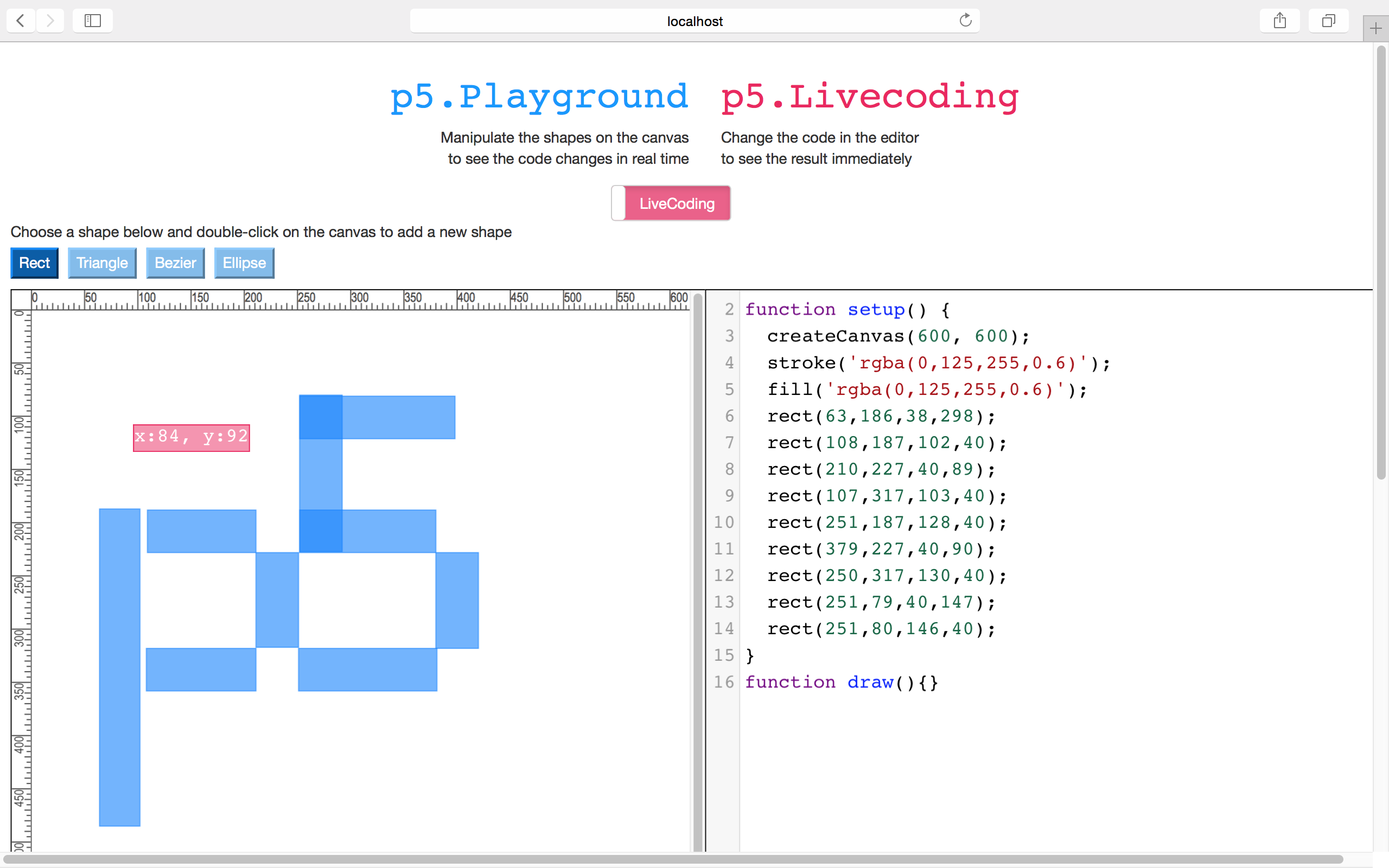Image resolution: width=1389 pixels, height=868 pixels.
Task: Open a new tab with plus
Action: [1375, 28]
